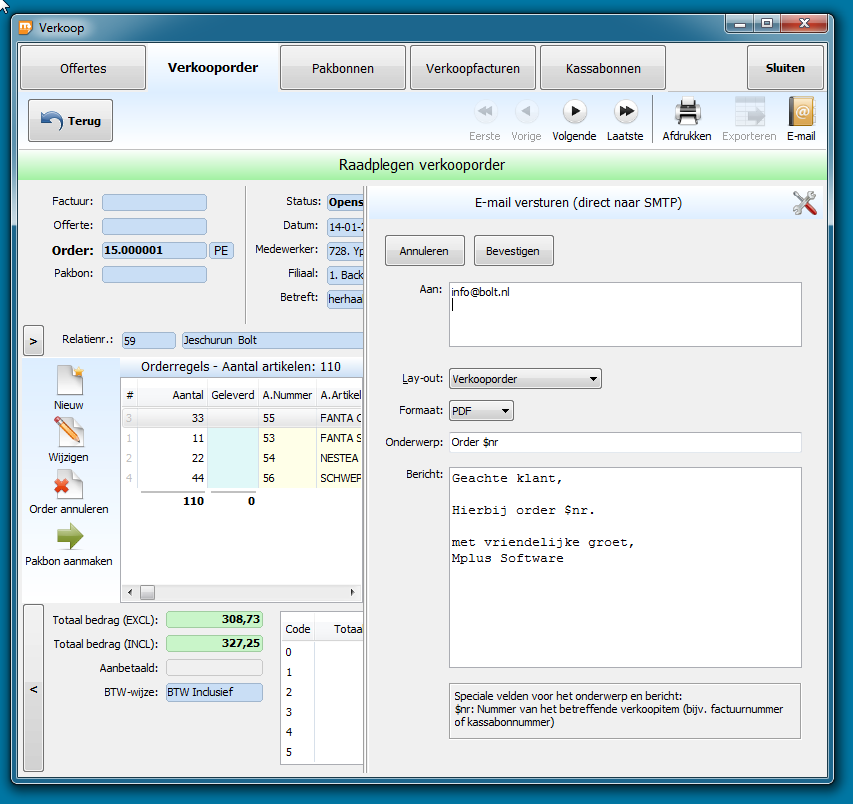The width and height of the screenshot is (853, 804).
Task: Go to previous record (Vorige)
Action: [x=526, y=120]
